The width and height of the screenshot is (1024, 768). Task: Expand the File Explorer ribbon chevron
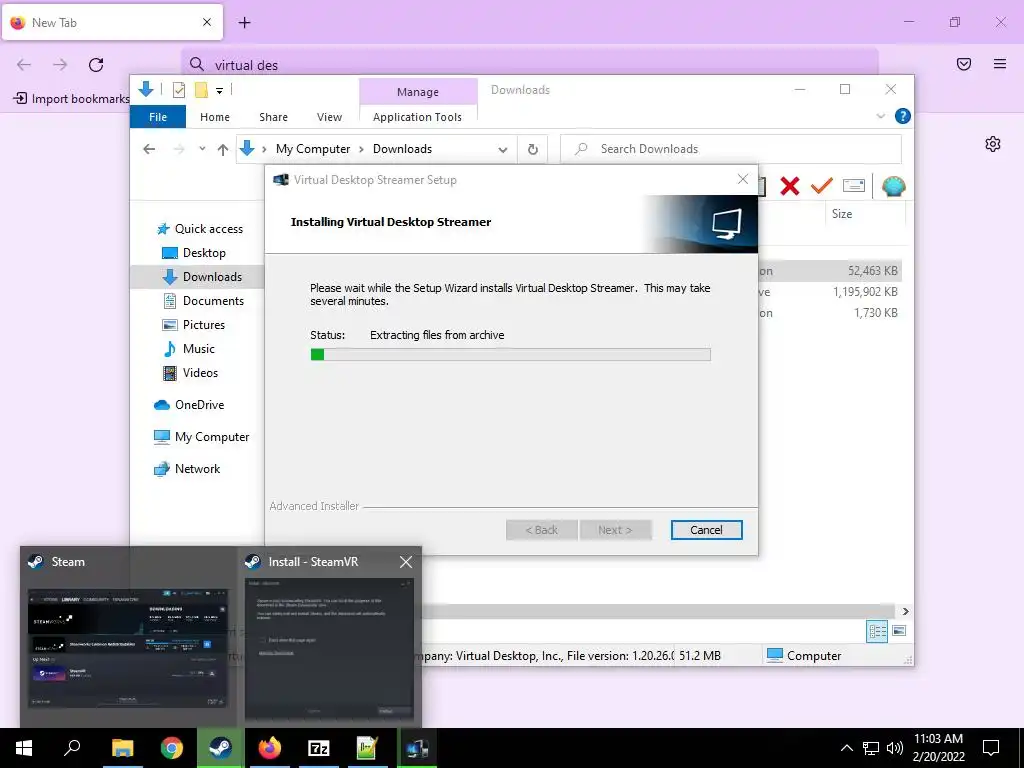[880, 116]
